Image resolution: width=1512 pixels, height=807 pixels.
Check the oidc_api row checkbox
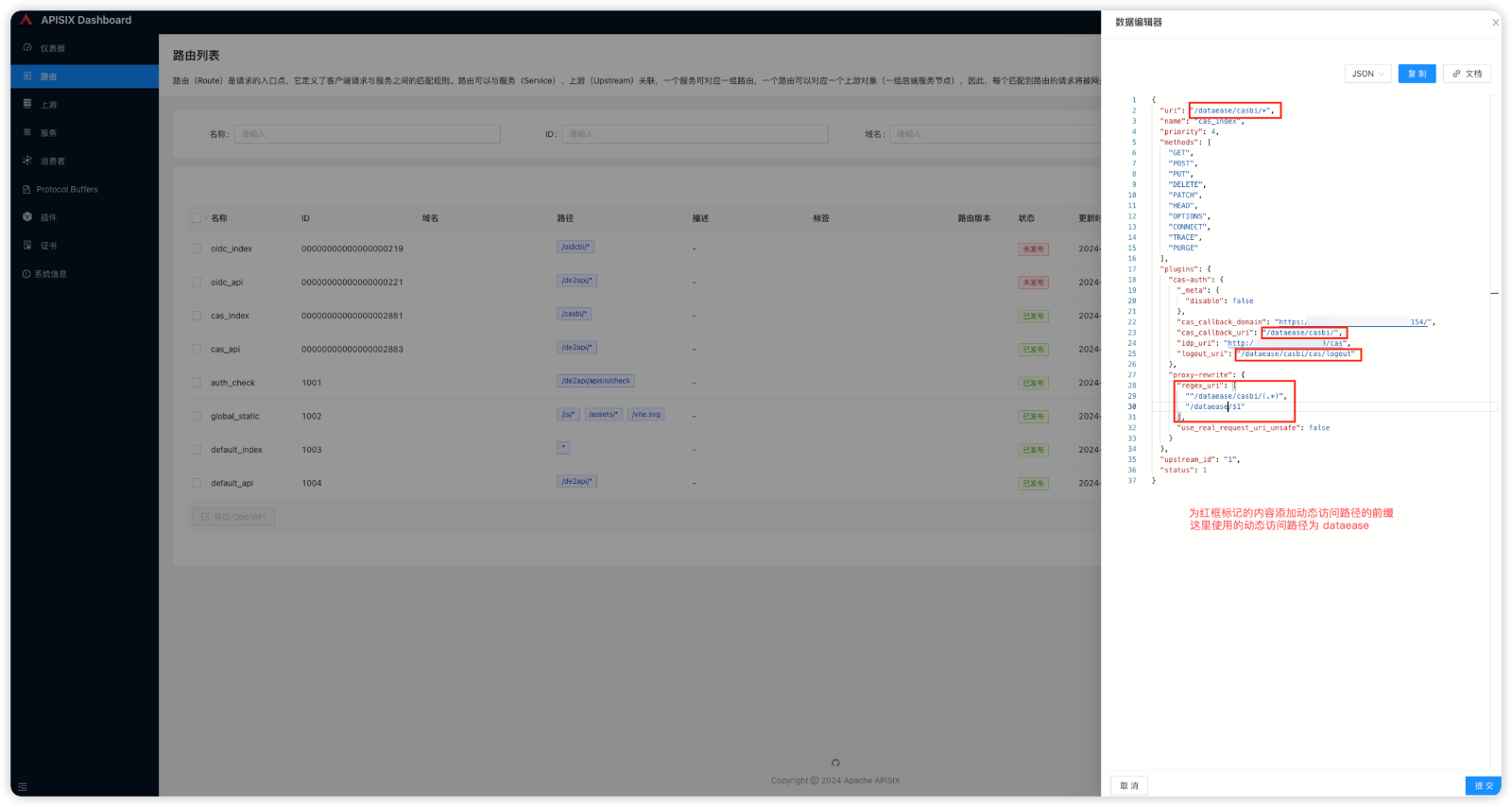pos(197,282)
